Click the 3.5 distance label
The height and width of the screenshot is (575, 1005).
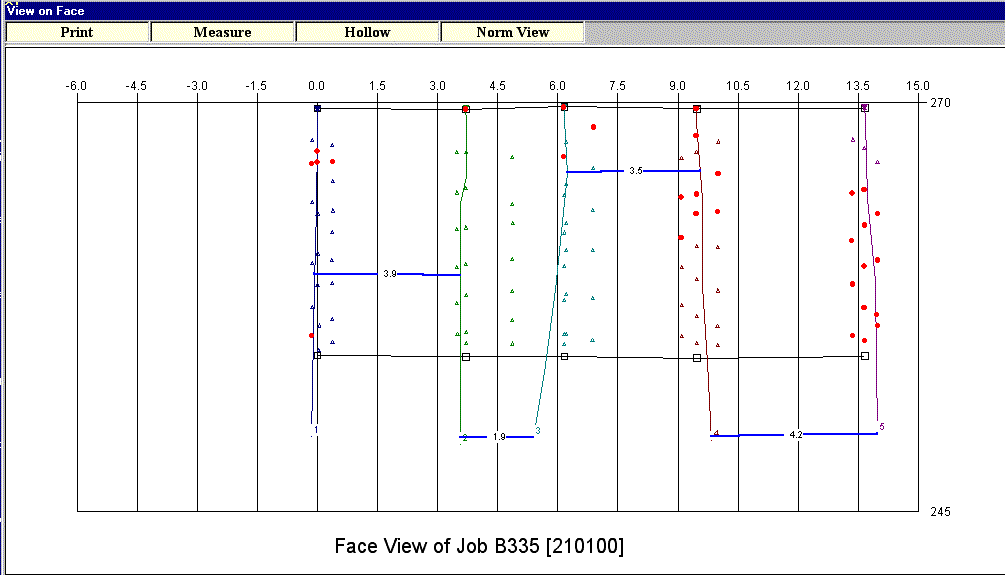pyautogui.click(x=636, y=171)
